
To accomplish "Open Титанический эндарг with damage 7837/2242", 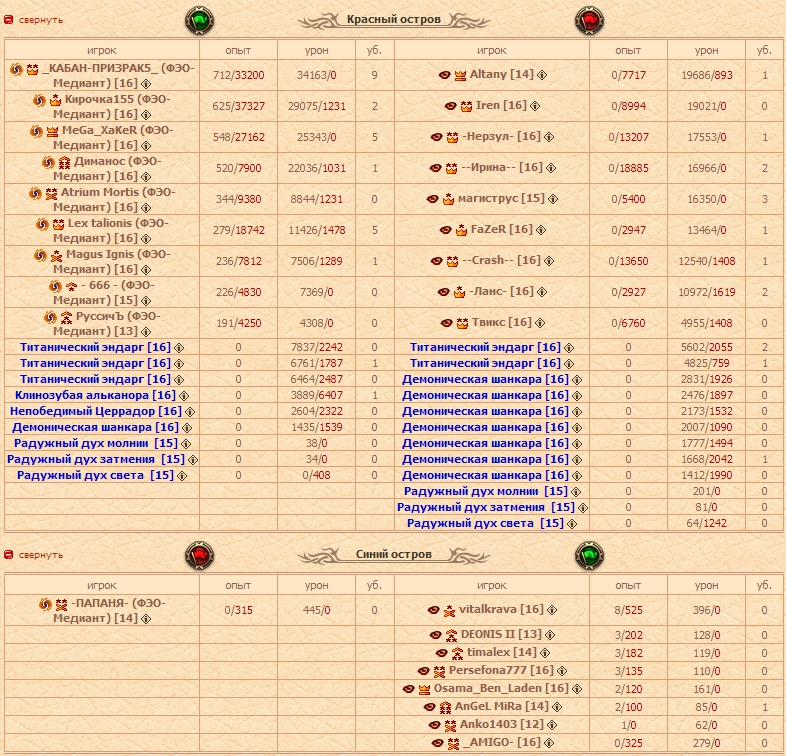I will [x=95, y=347].
